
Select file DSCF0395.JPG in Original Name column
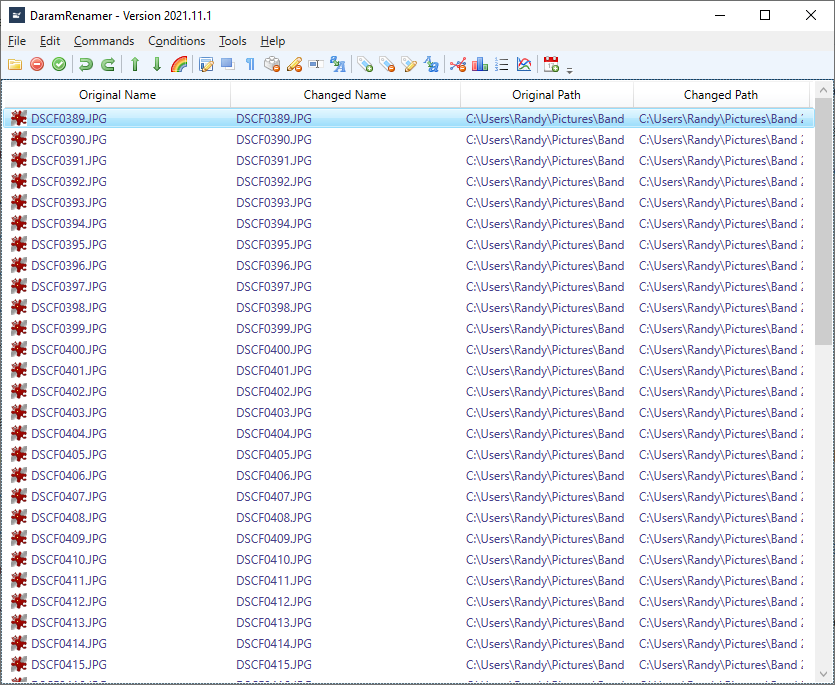coord(69,244)
